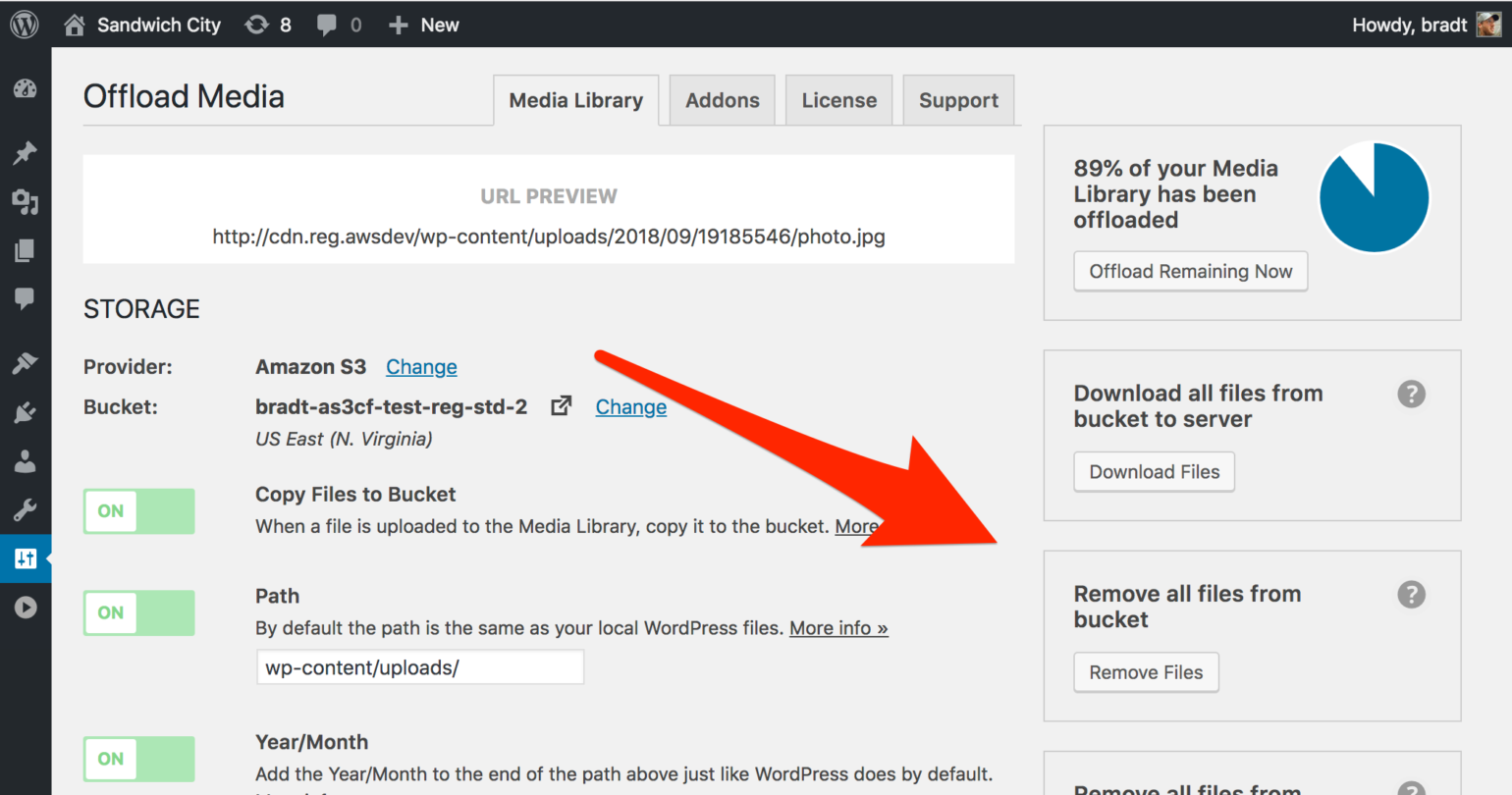Image resolution: width=1512 pixels, height=795 pixels.
Task: Click the WordPress logo icon
Action: 25,25
